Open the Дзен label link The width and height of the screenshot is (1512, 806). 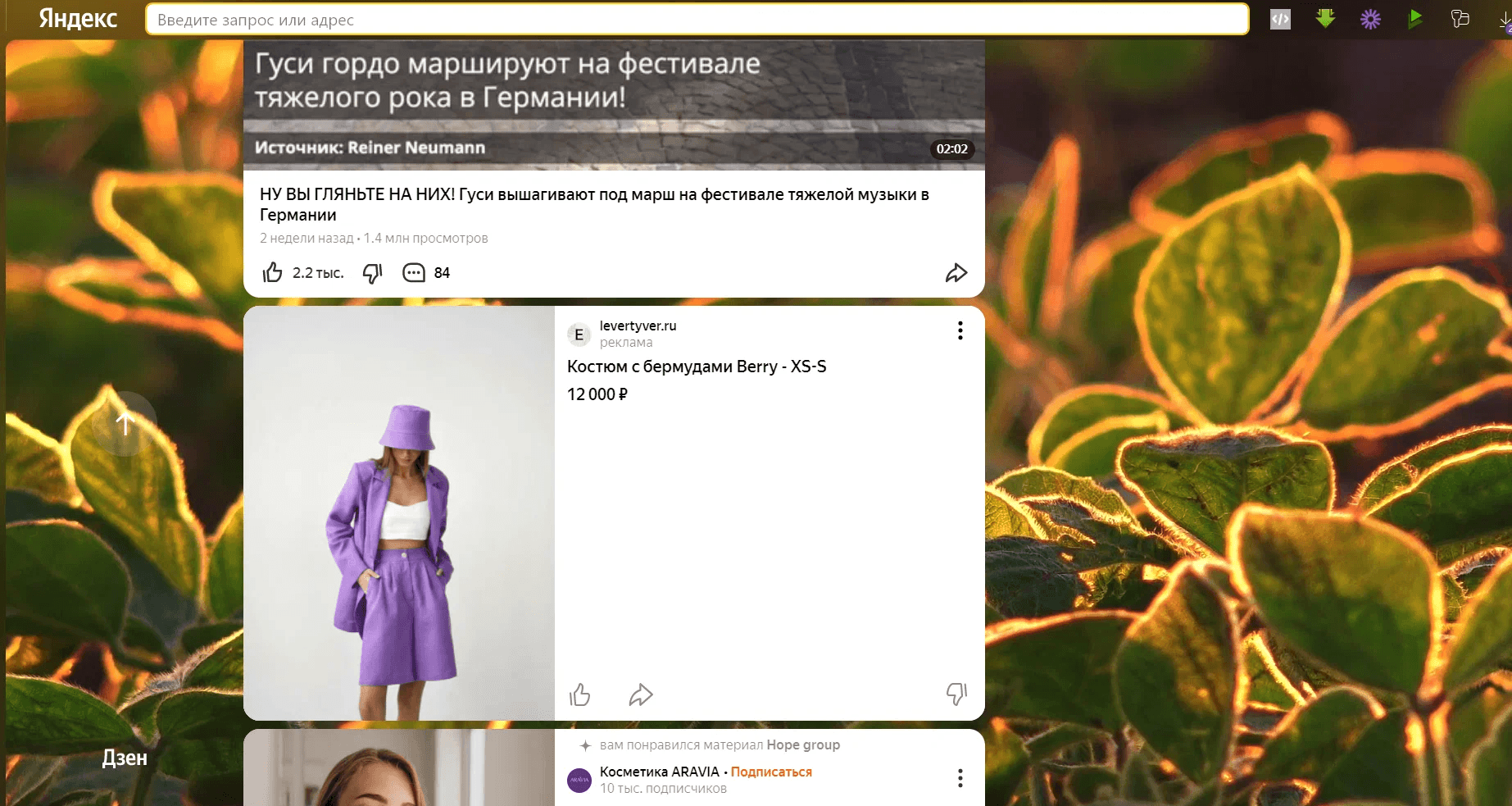pyautogui.click(x=125, y=758)
